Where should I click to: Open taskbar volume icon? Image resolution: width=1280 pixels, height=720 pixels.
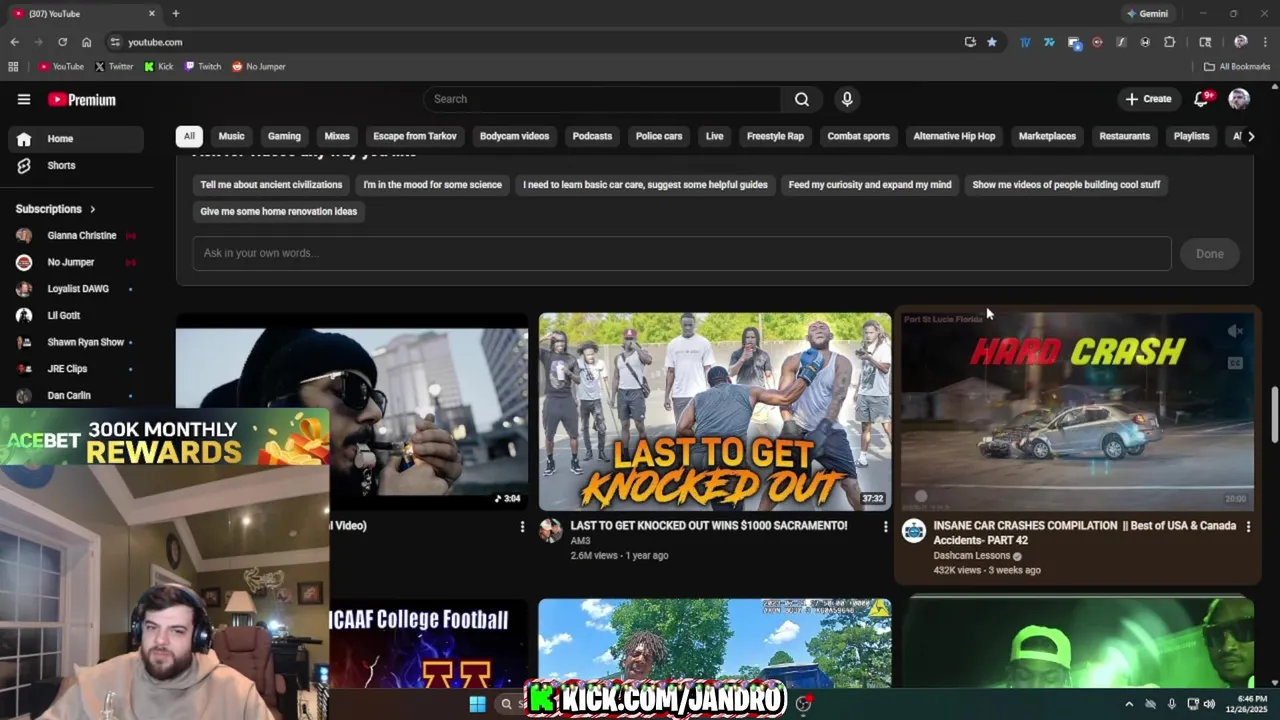point(1210,704)
